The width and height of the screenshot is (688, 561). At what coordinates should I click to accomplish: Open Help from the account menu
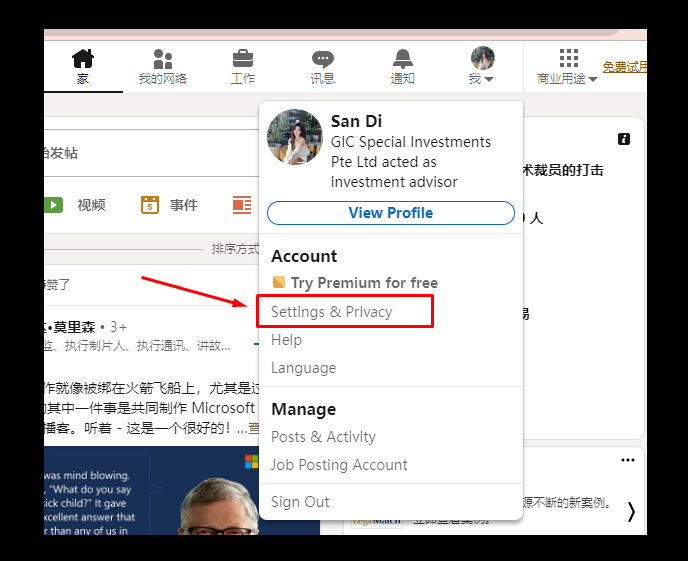286,340
